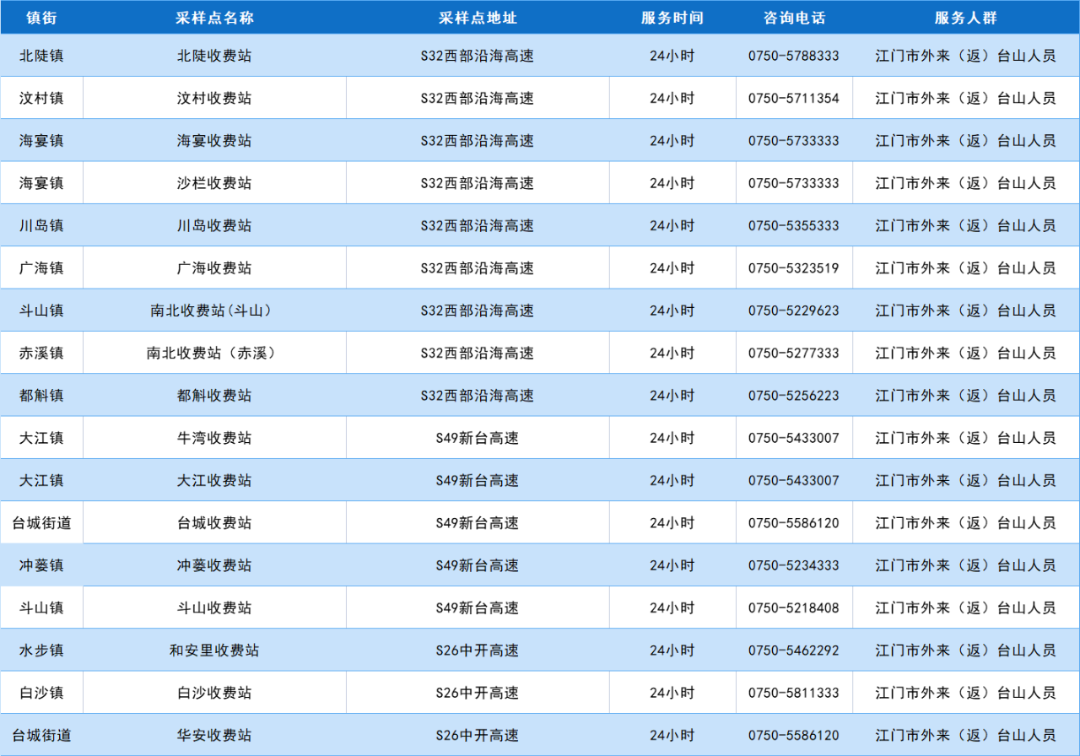Select the 采样点地址 header cell
The width and height of the screenshot is (1080, 756).
[x=477, y=18]
